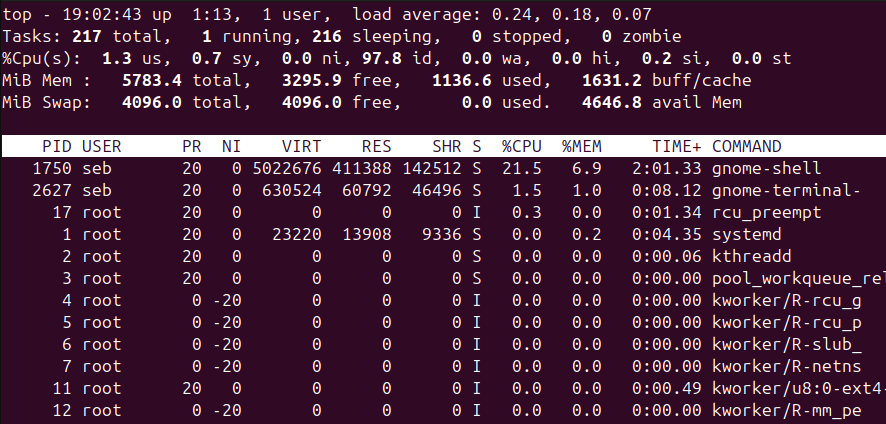The height and width of the screenshot is (424, 886).
Task: Click the VIRT column header
Action: tap(301, 146)
